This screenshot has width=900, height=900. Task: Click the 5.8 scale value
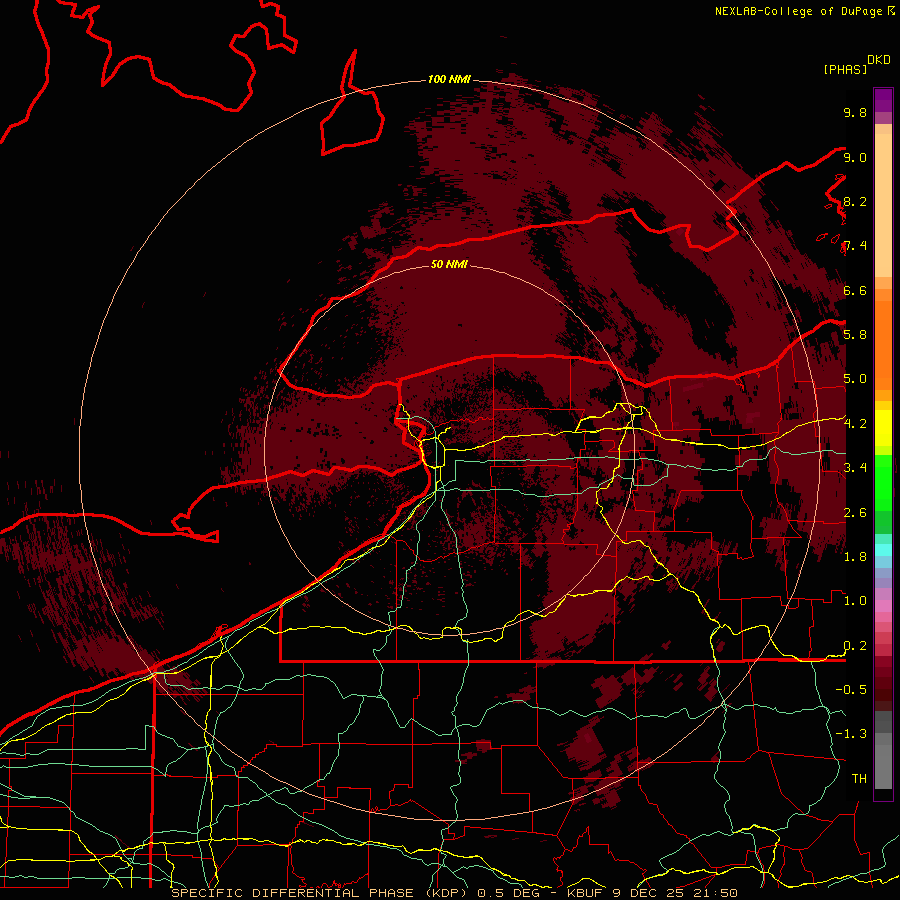coord(855,334)
